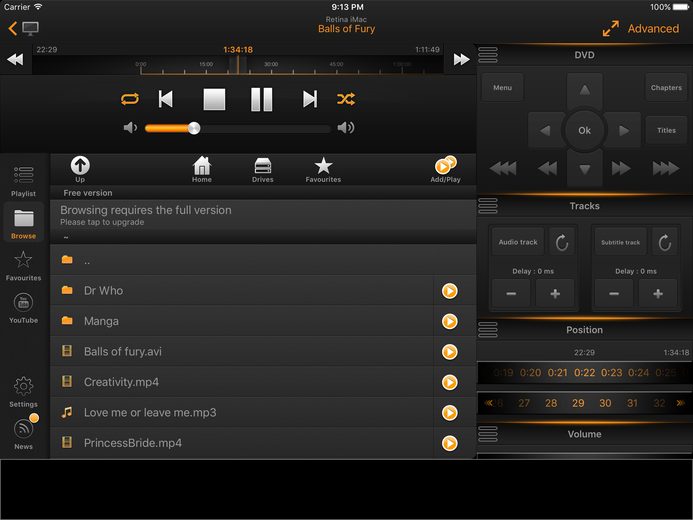Image resolution: width=693 pixels, height=520 pixels.
Task: Open the Subtitle track selector
Action: (x=621, y=242)
